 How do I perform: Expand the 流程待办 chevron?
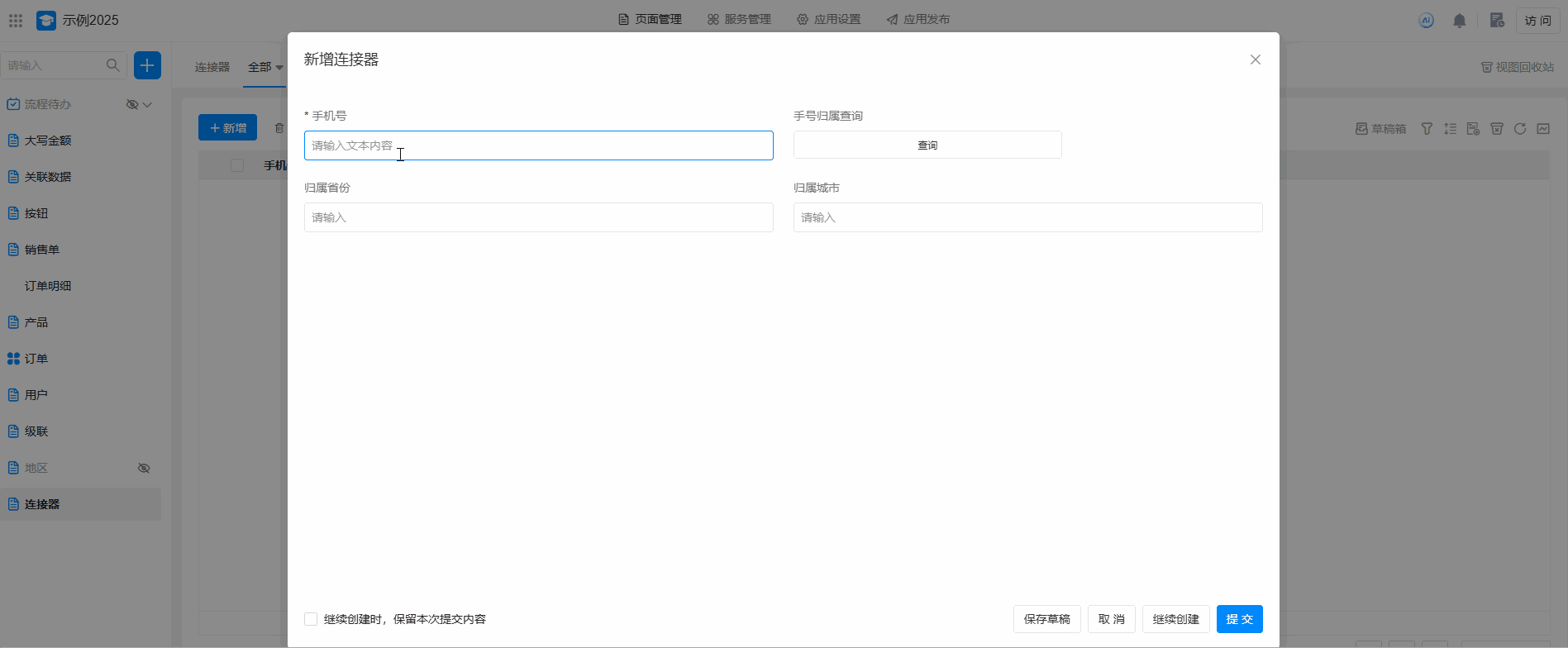point(148,105)
